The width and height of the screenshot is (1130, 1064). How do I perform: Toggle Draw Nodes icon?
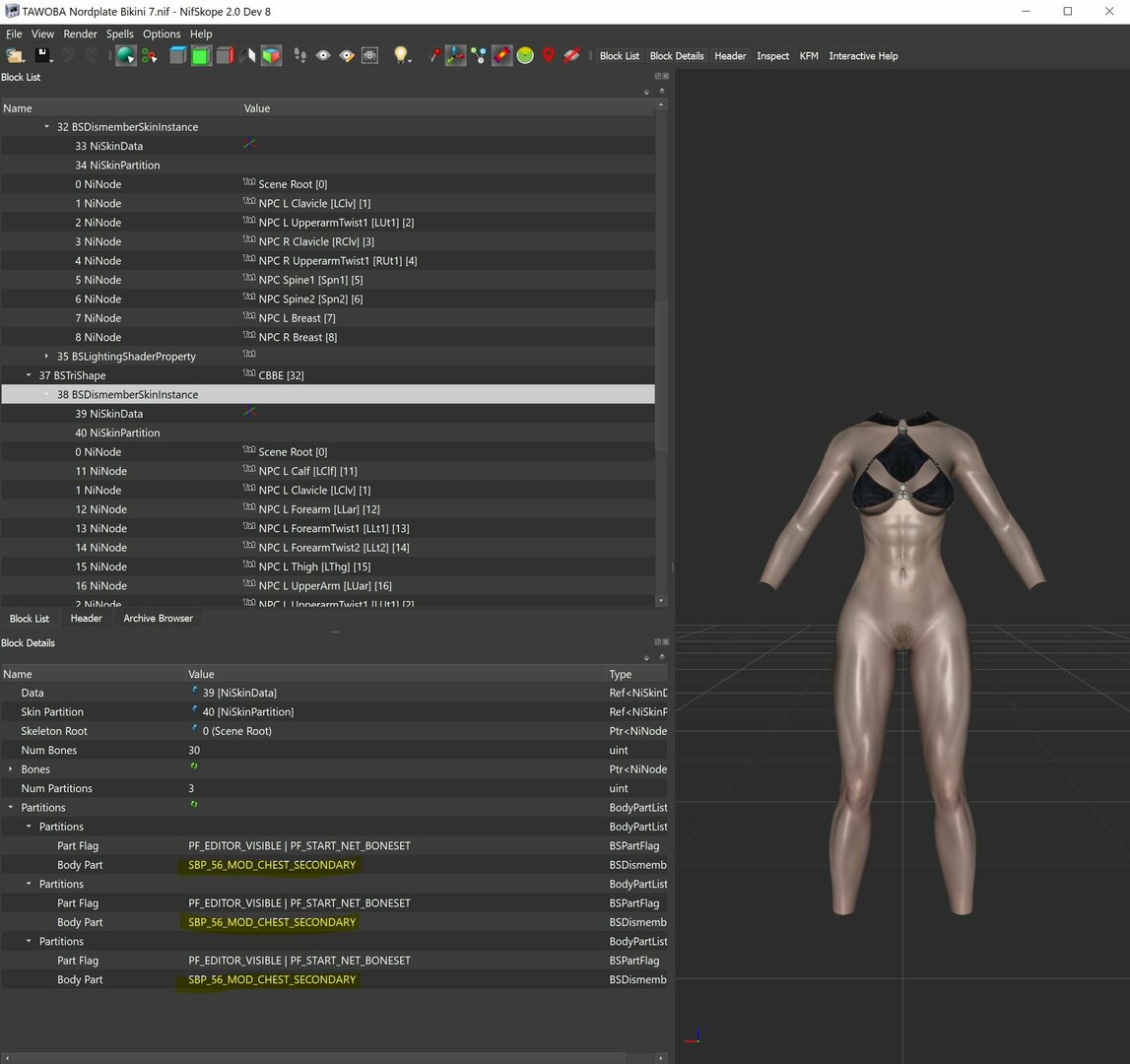tap(479, 55)
